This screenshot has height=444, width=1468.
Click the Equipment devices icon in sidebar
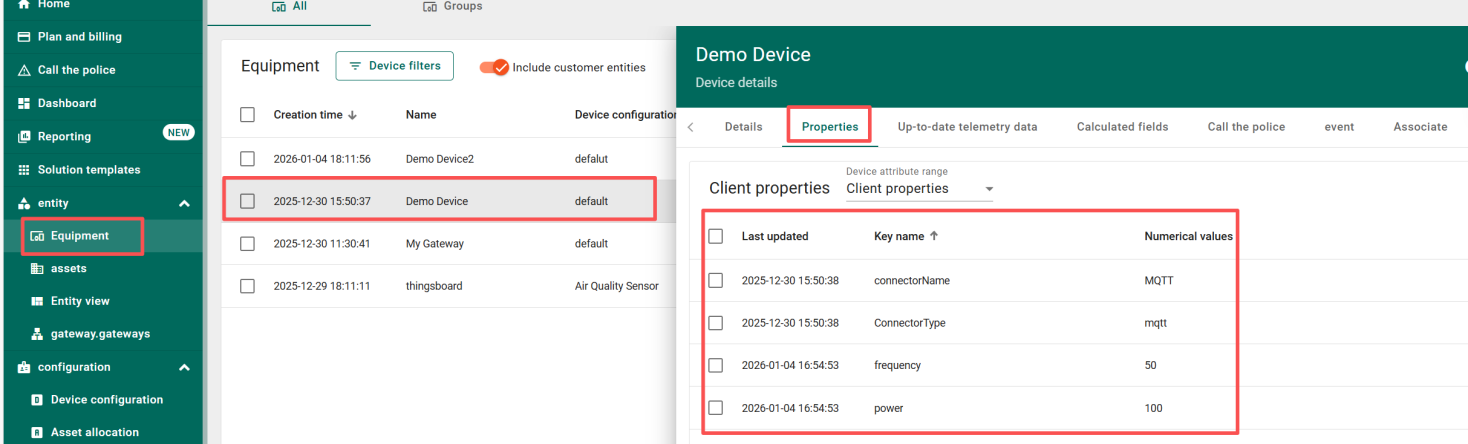(37, 236)
